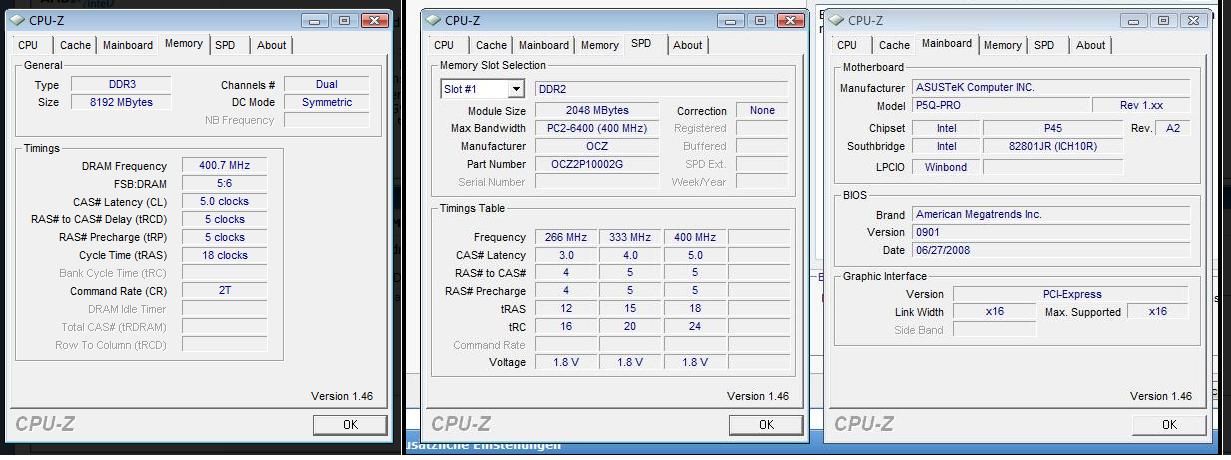Viewport: 1231px width, 460px height.
Task: Click the Part Number OCZ2P10002G field
Action: 596,164
